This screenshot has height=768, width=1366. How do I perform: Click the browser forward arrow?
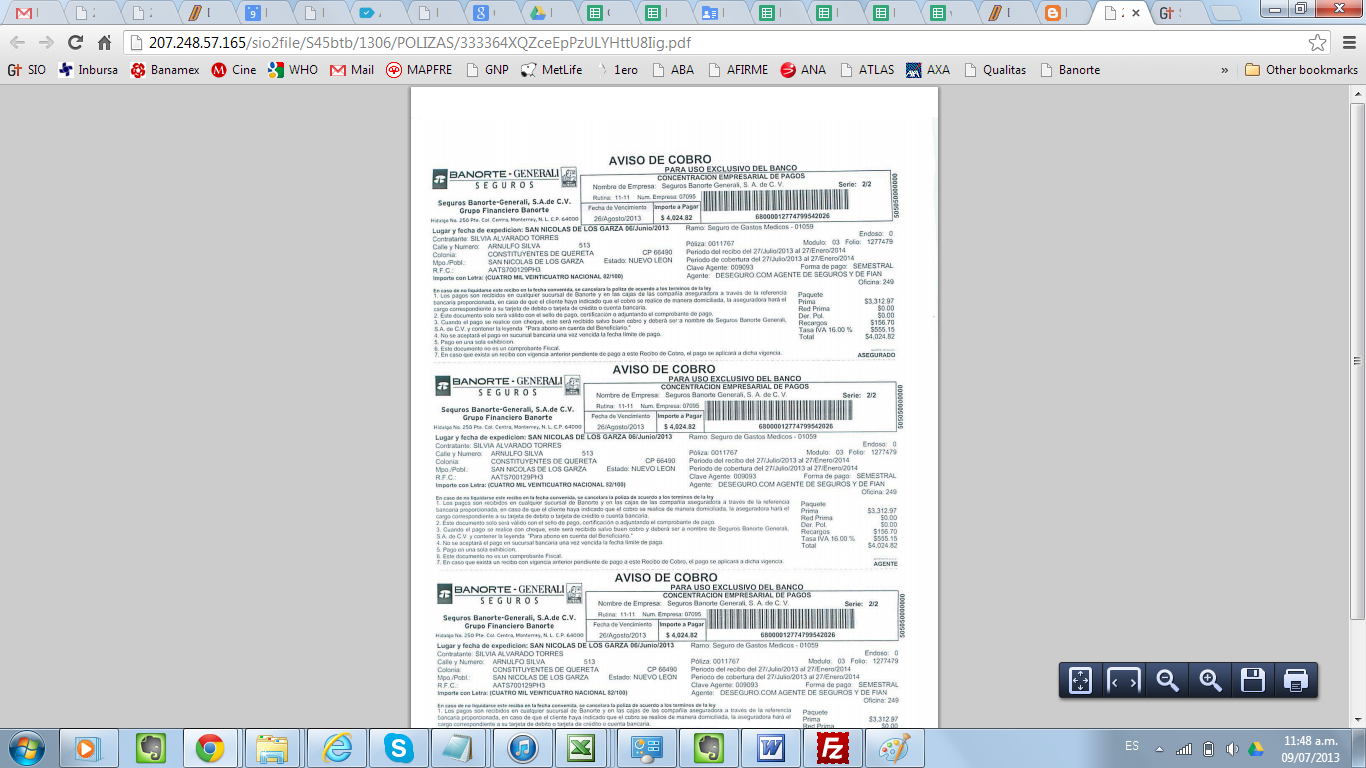(46, 43)
